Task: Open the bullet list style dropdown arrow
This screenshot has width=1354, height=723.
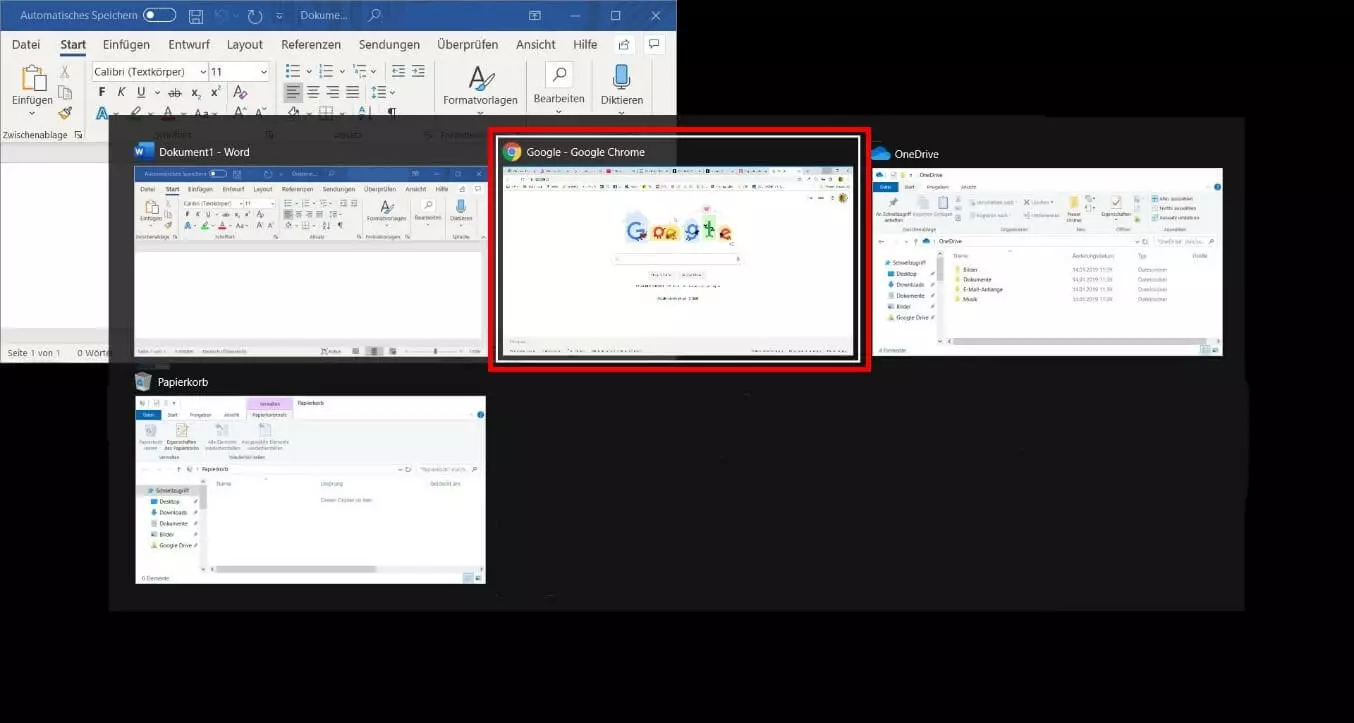Action: (308, 71)
